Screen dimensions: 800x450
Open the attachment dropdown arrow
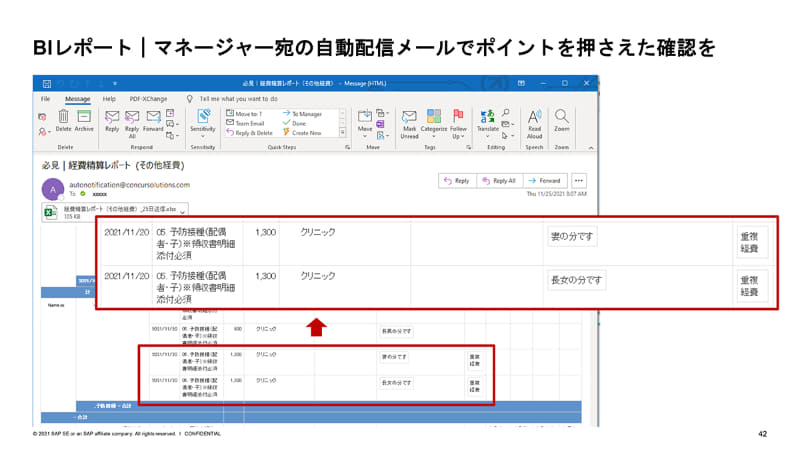(x=183, y=212)
